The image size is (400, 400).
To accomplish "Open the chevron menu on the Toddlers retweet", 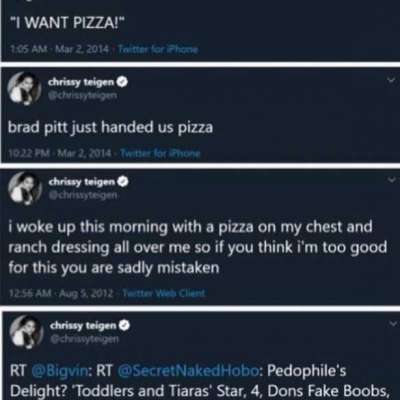I will (x=393, y=323).
